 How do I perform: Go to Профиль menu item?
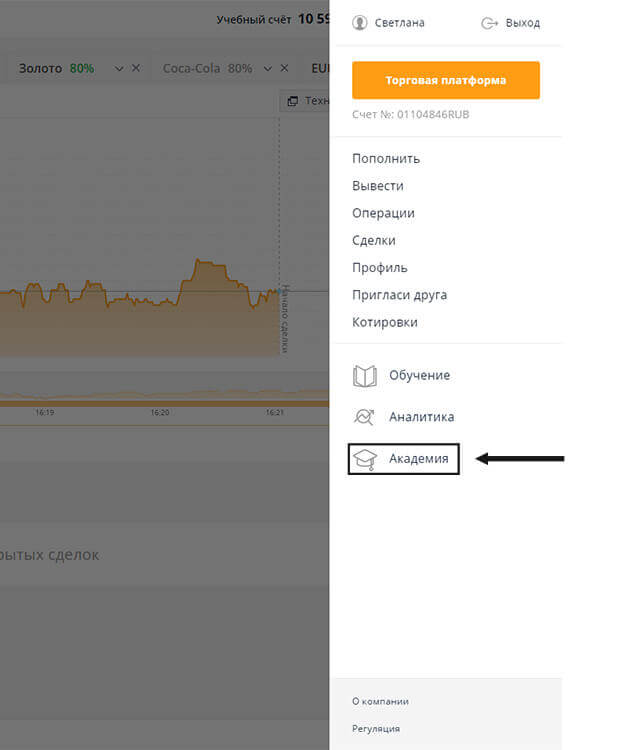380,268
